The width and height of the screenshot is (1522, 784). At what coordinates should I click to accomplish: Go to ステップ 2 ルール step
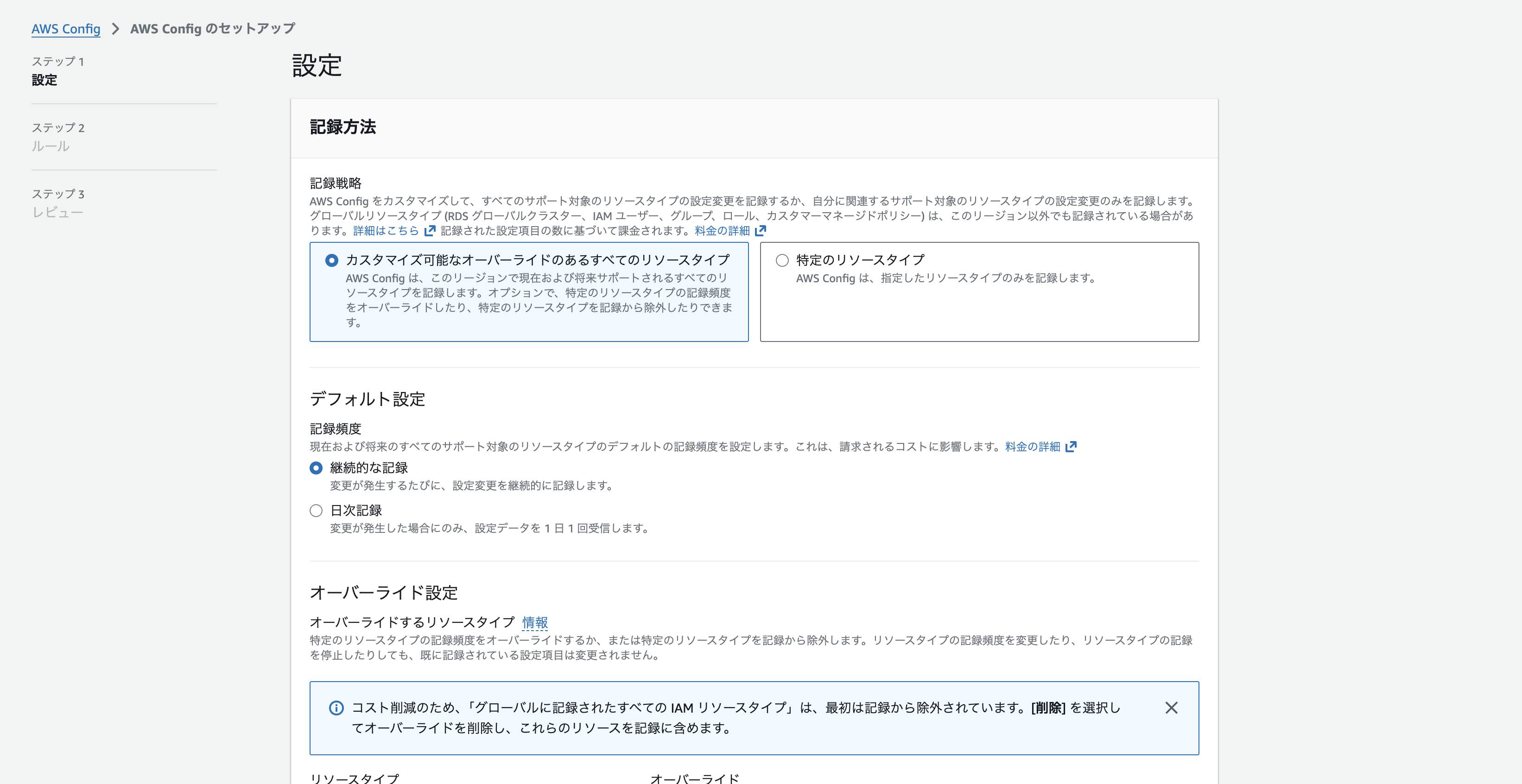point(51,146)
